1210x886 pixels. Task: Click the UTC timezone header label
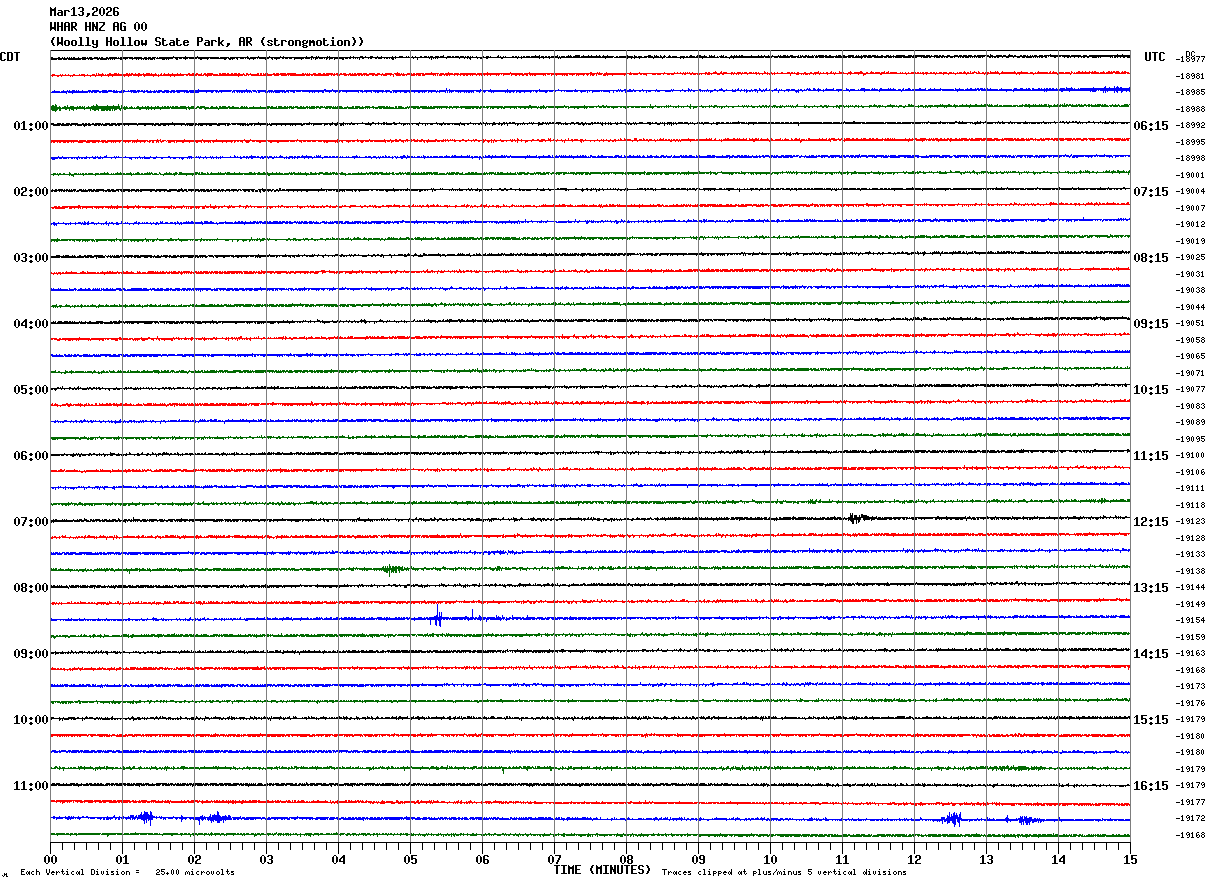pyautogui.click(x=1155, y=57)
